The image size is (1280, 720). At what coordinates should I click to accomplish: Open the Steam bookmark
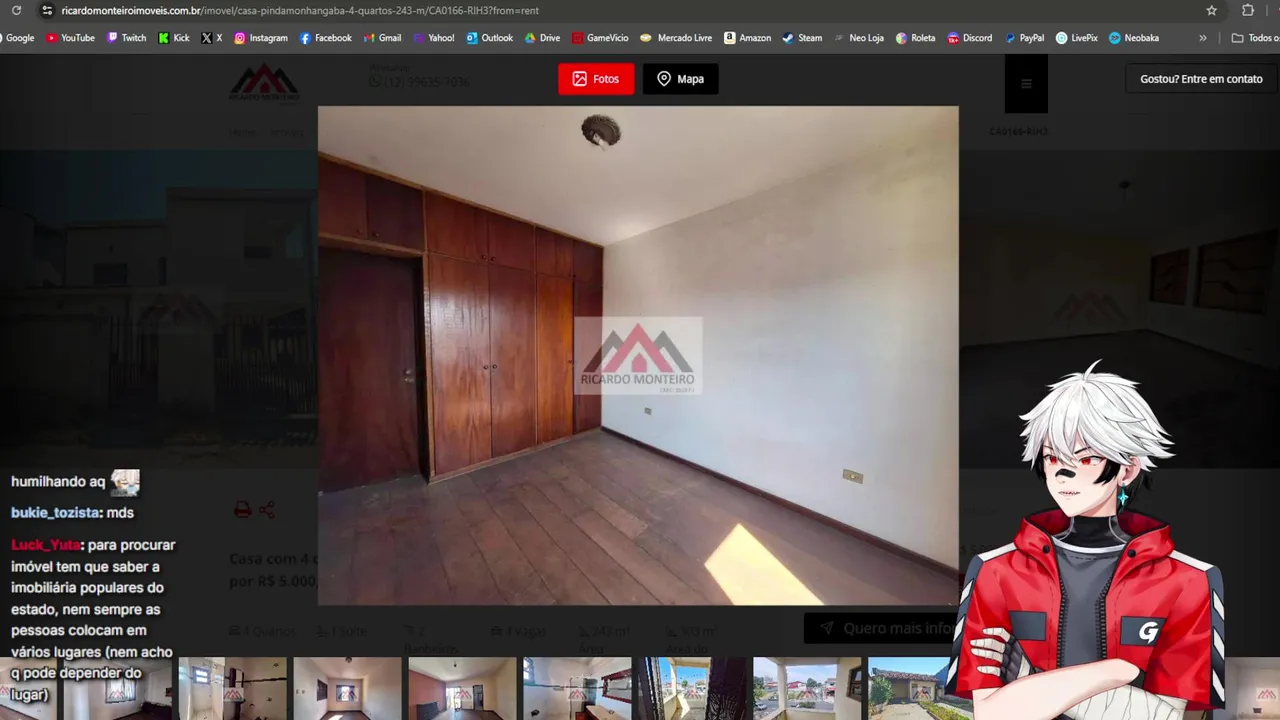point(802,38)
